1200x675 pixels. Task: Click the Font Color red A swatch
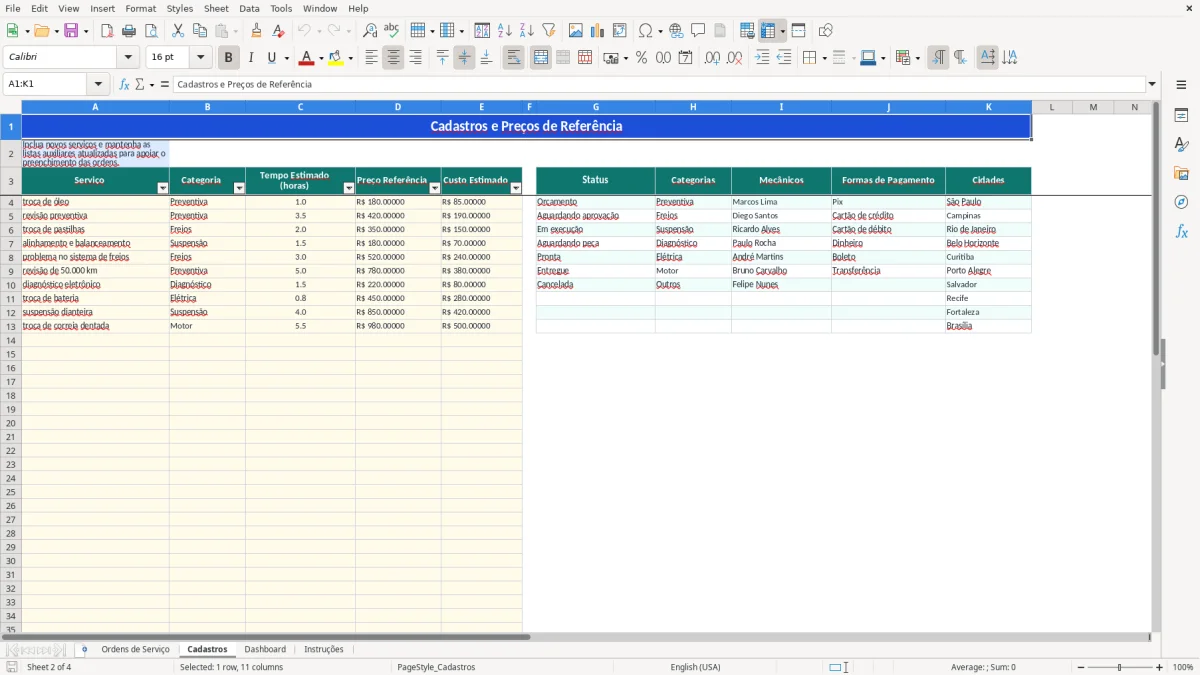pos(307,58)
